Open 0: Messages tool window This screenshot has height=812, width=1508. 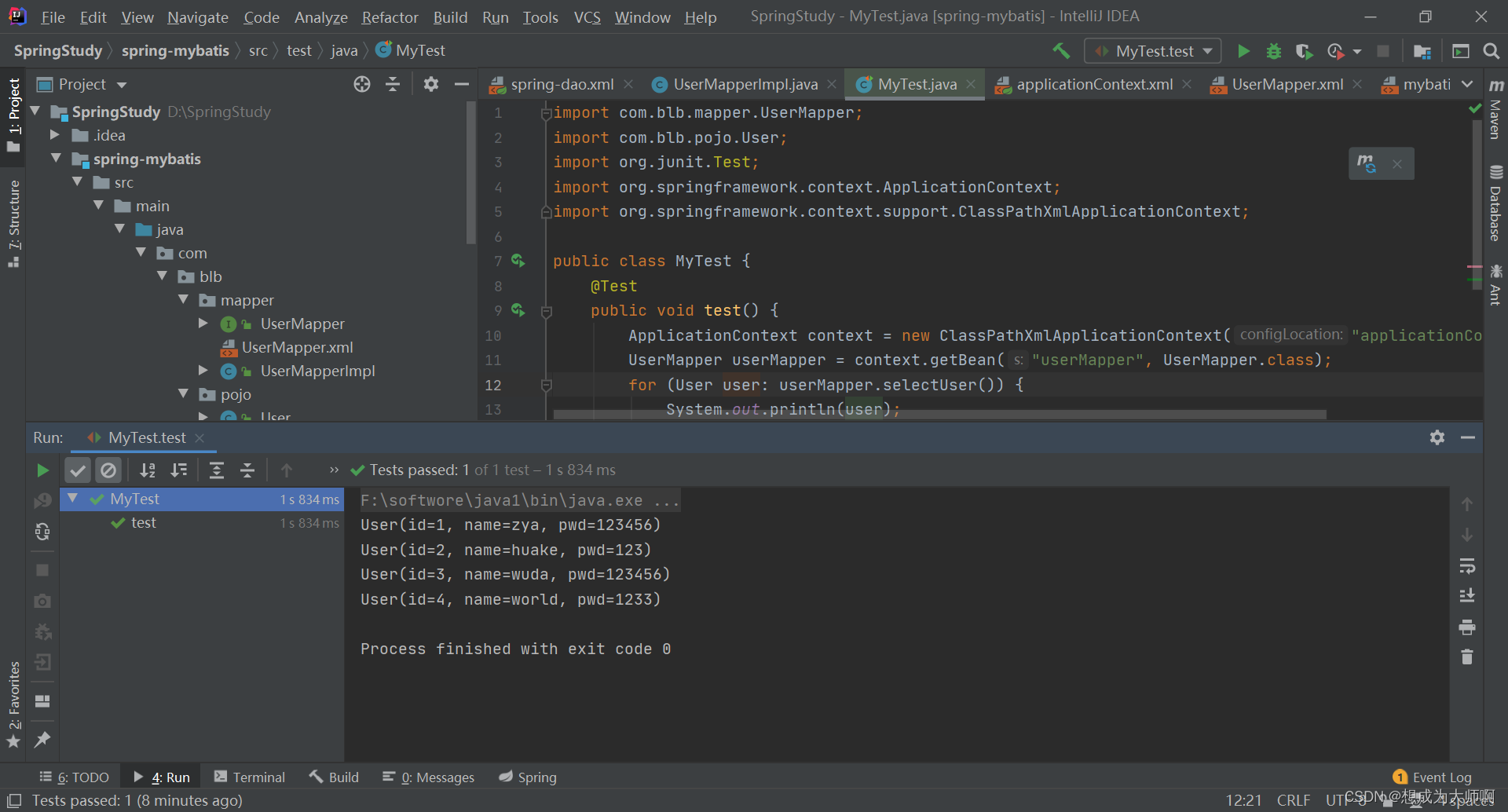point(429,777)
